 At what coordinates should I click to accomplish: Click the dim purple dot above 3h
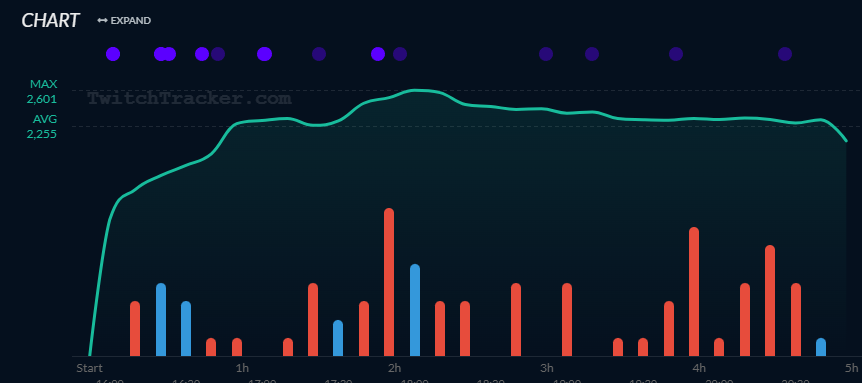coord(545,54)
